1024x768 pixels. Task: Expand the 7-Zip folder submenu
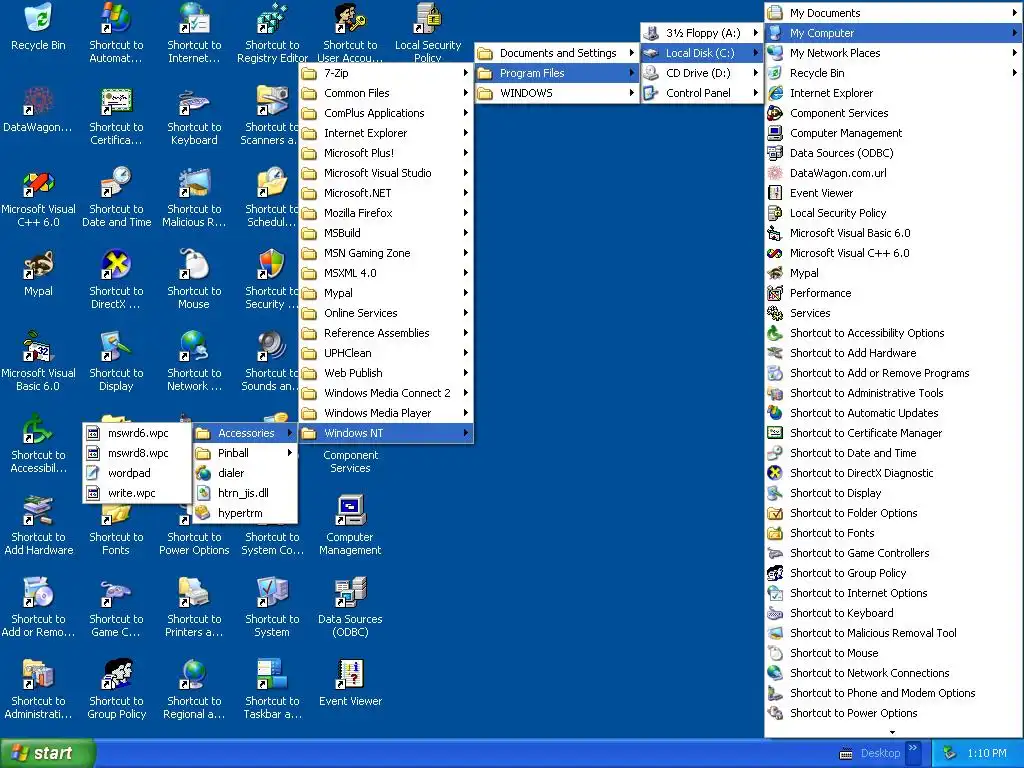coord(386,73)
